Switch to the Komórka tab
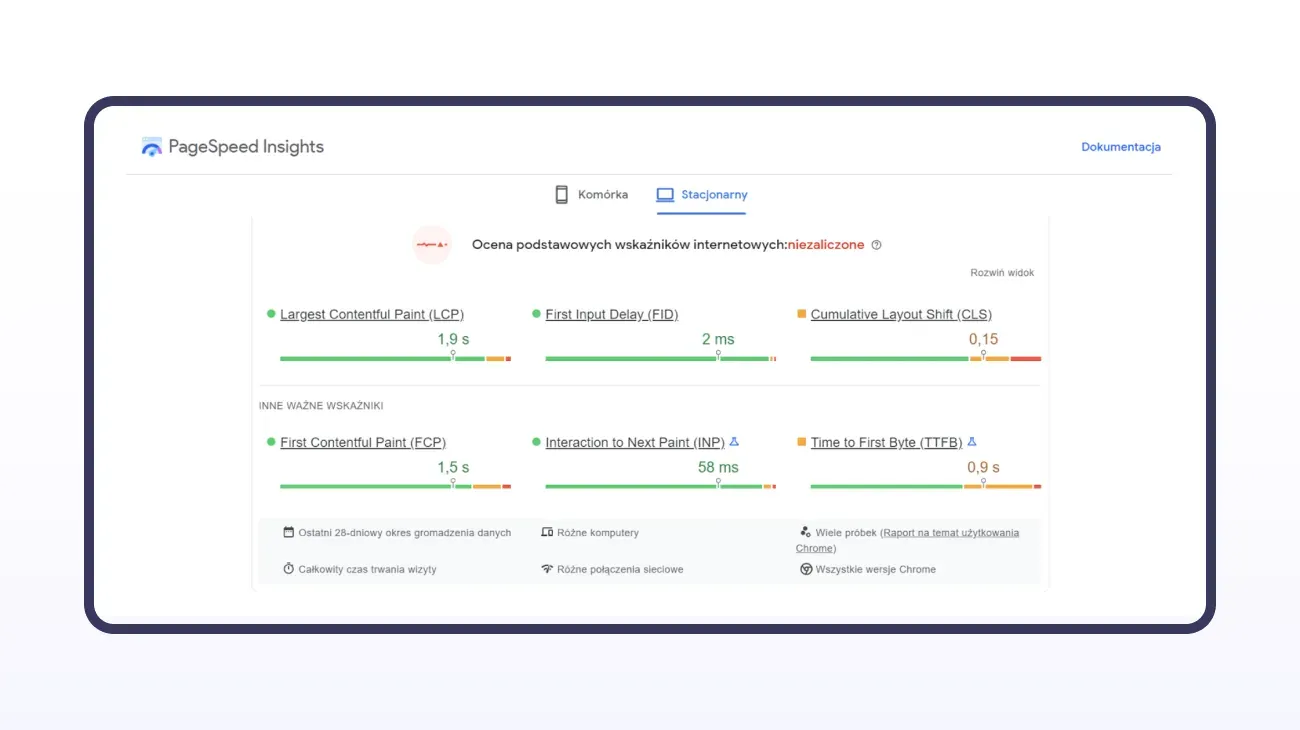Screen dimensions: 1300x730 pyautogui.click(x=591, y=195)
